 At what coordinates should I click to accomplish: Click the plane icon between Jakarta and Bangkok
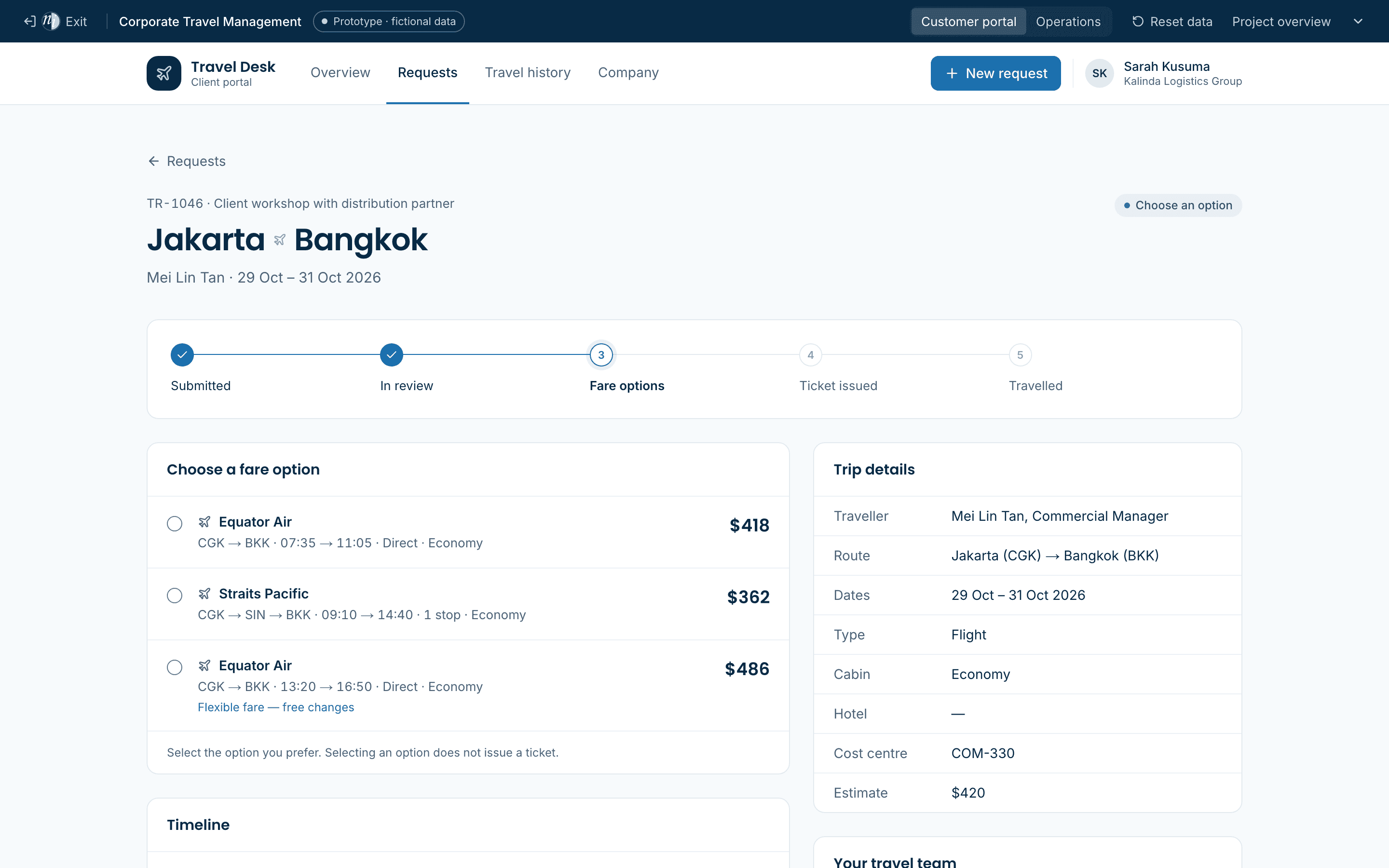pos(280,240)
